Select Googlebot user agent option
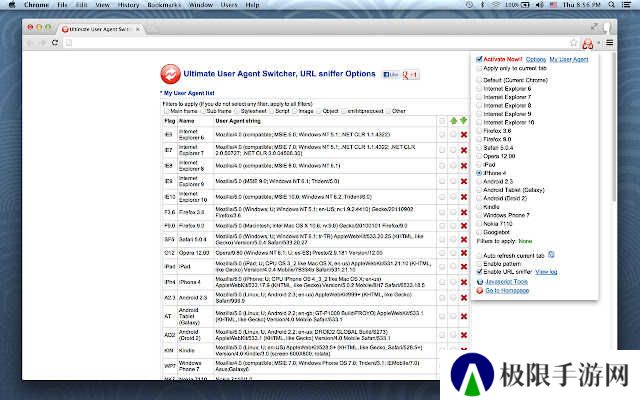 click(479, 232)
